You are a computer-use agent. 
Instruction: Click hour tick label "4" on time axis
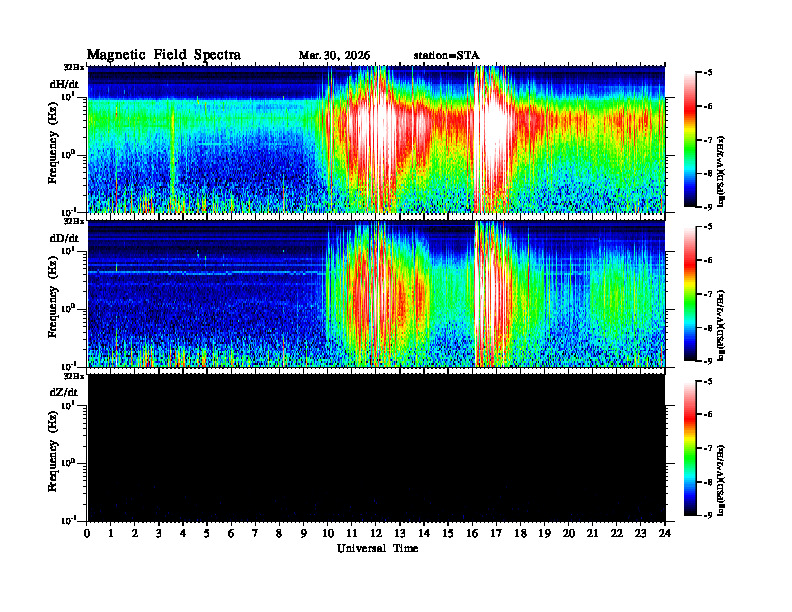pyautogui.click(x=183, y=534)
